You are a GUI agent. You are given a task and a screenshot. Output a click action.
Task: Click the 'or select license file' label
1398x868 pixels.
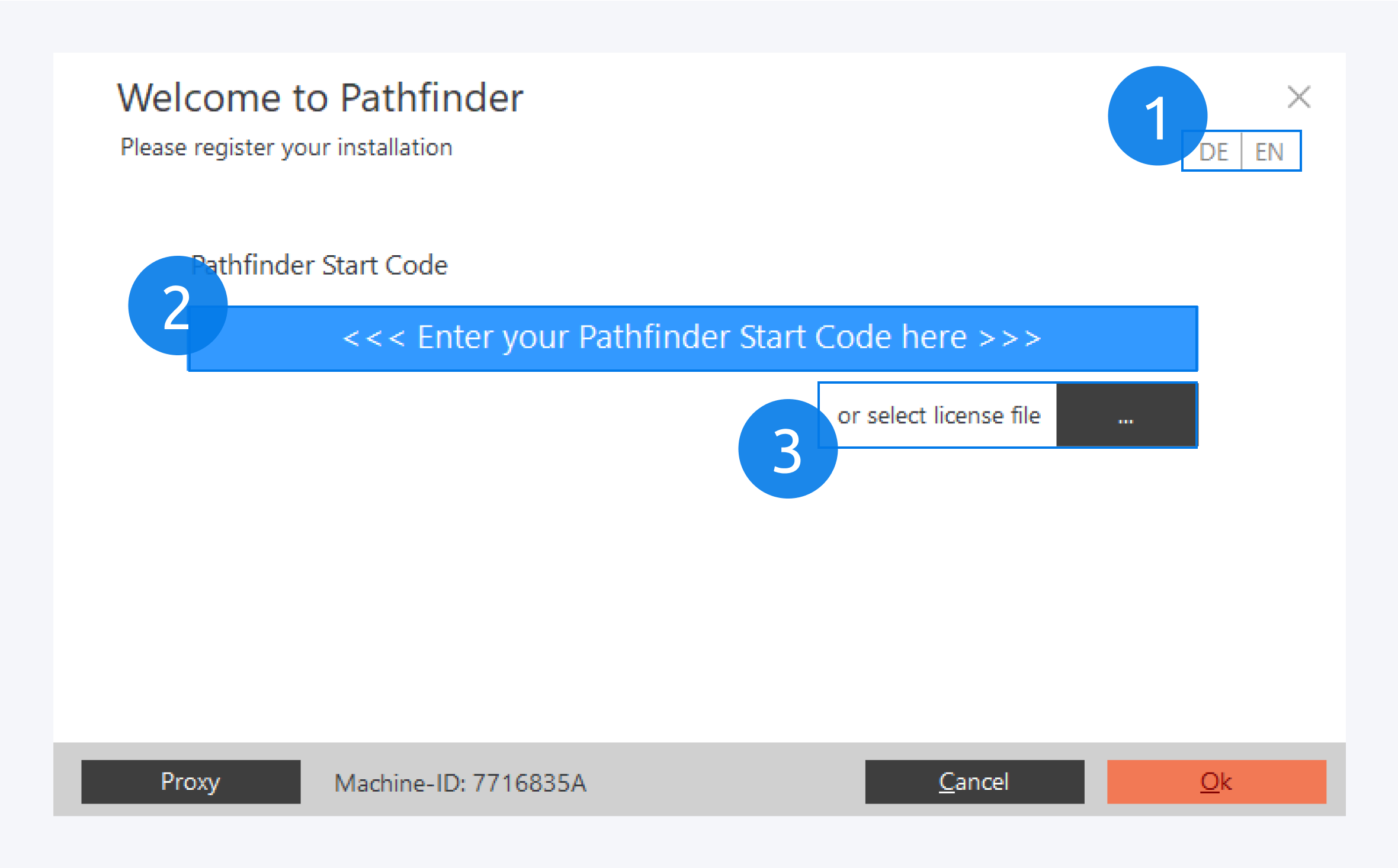(939, 415)
